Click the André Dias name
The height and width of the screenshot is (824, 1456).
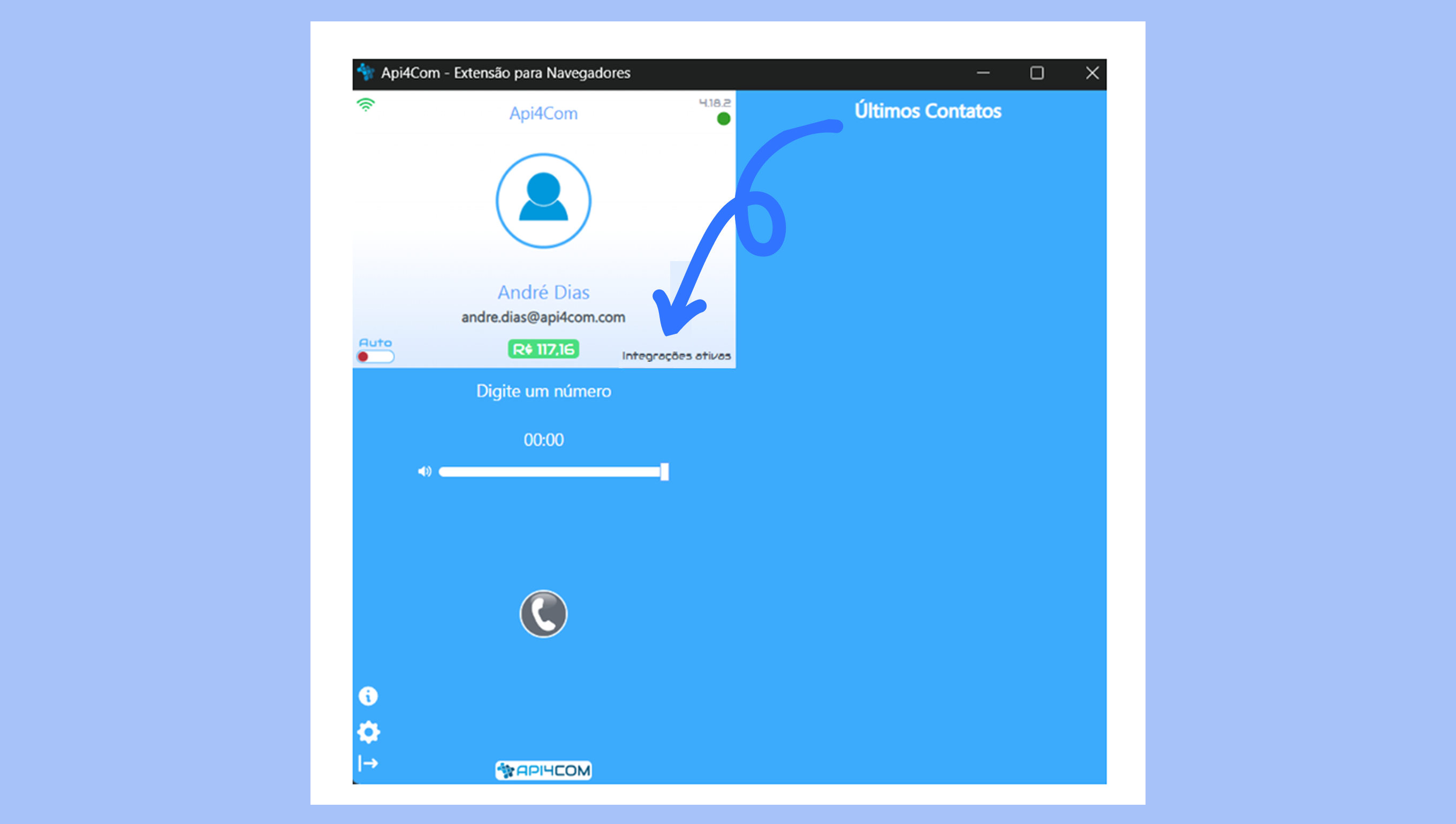pos(543,292)
